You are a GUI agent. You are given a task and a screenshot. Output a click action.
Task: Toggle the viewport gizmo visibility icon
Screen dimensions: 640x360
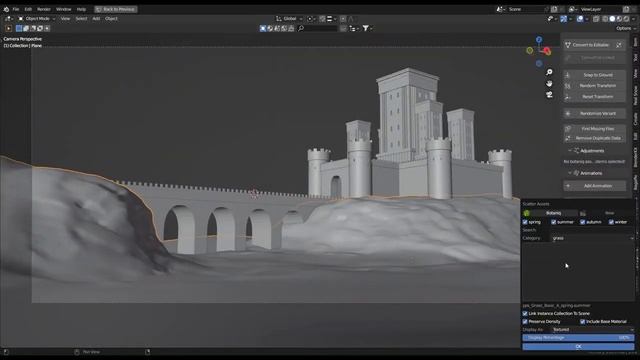click(564, 19)
